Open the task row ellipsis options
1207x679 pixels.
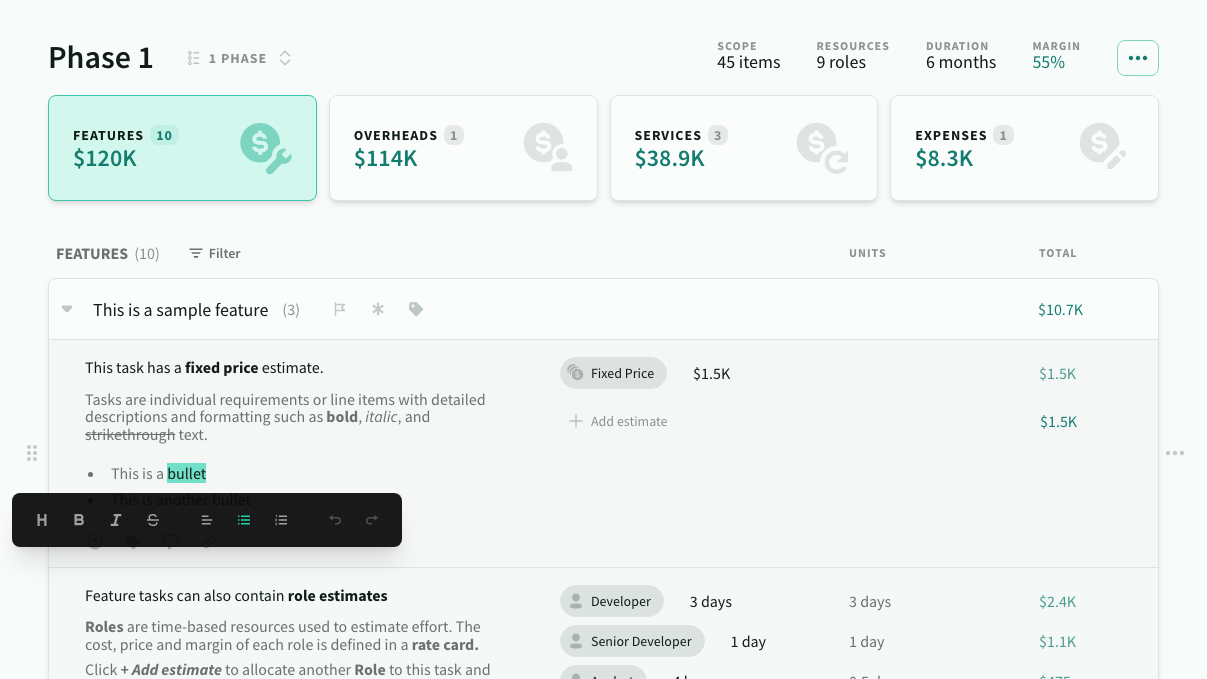click(x=1175, y=453)
